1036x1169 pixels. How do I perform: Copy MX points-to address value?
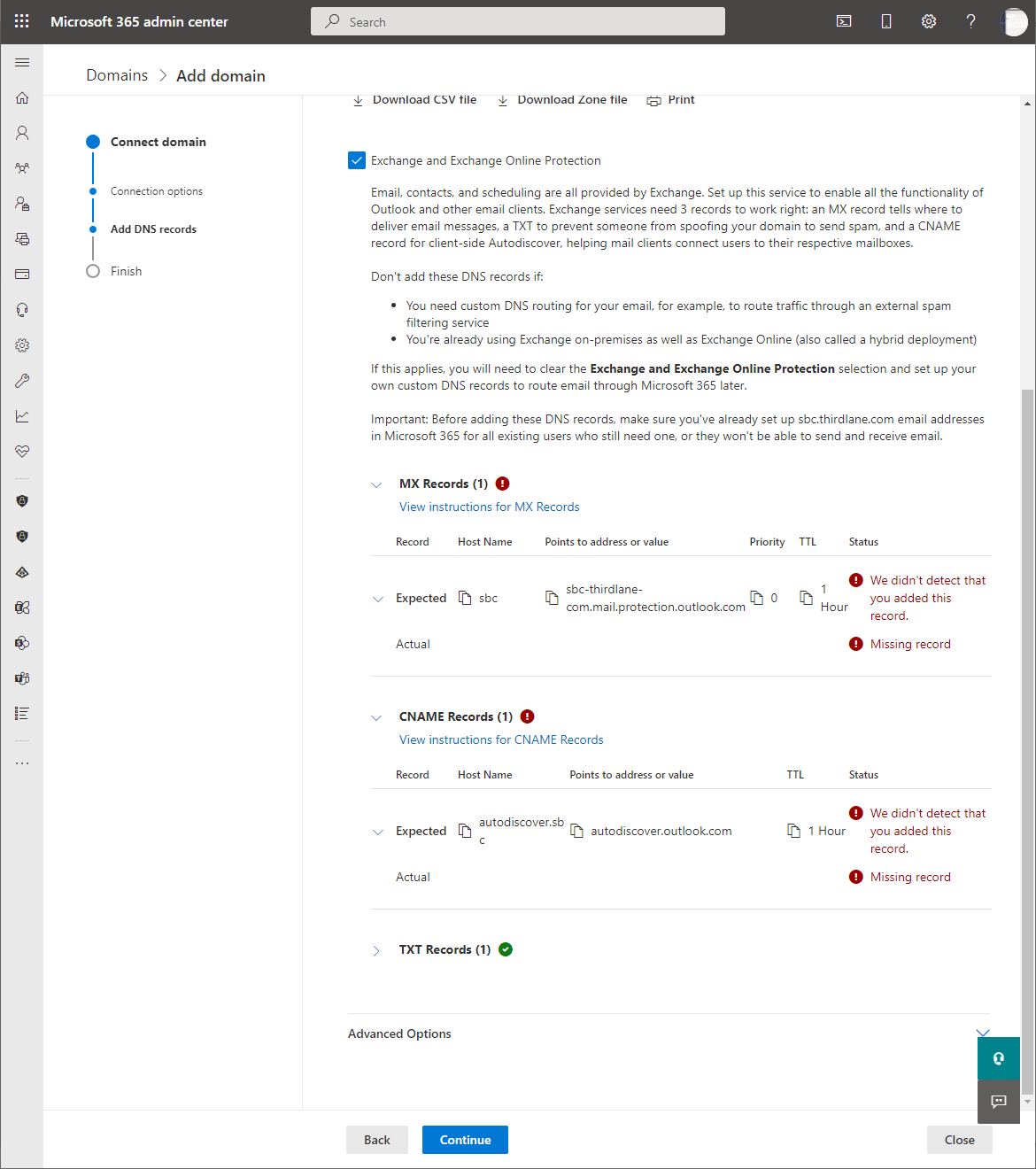(552, 598)
